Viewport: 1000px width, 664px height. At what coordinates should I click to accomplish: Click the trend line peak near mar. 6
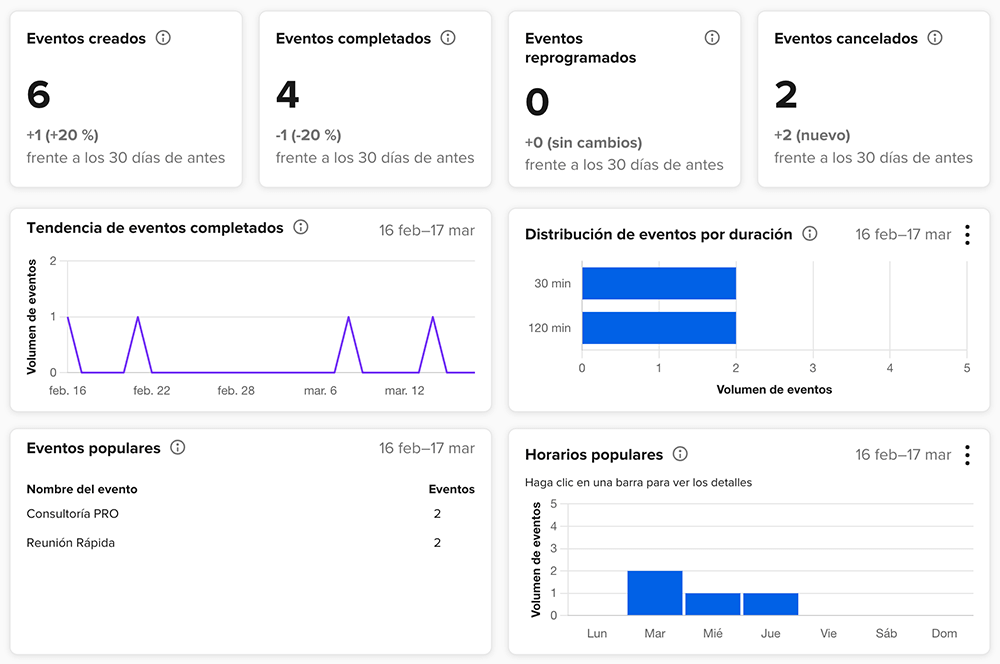pos(348,317)
